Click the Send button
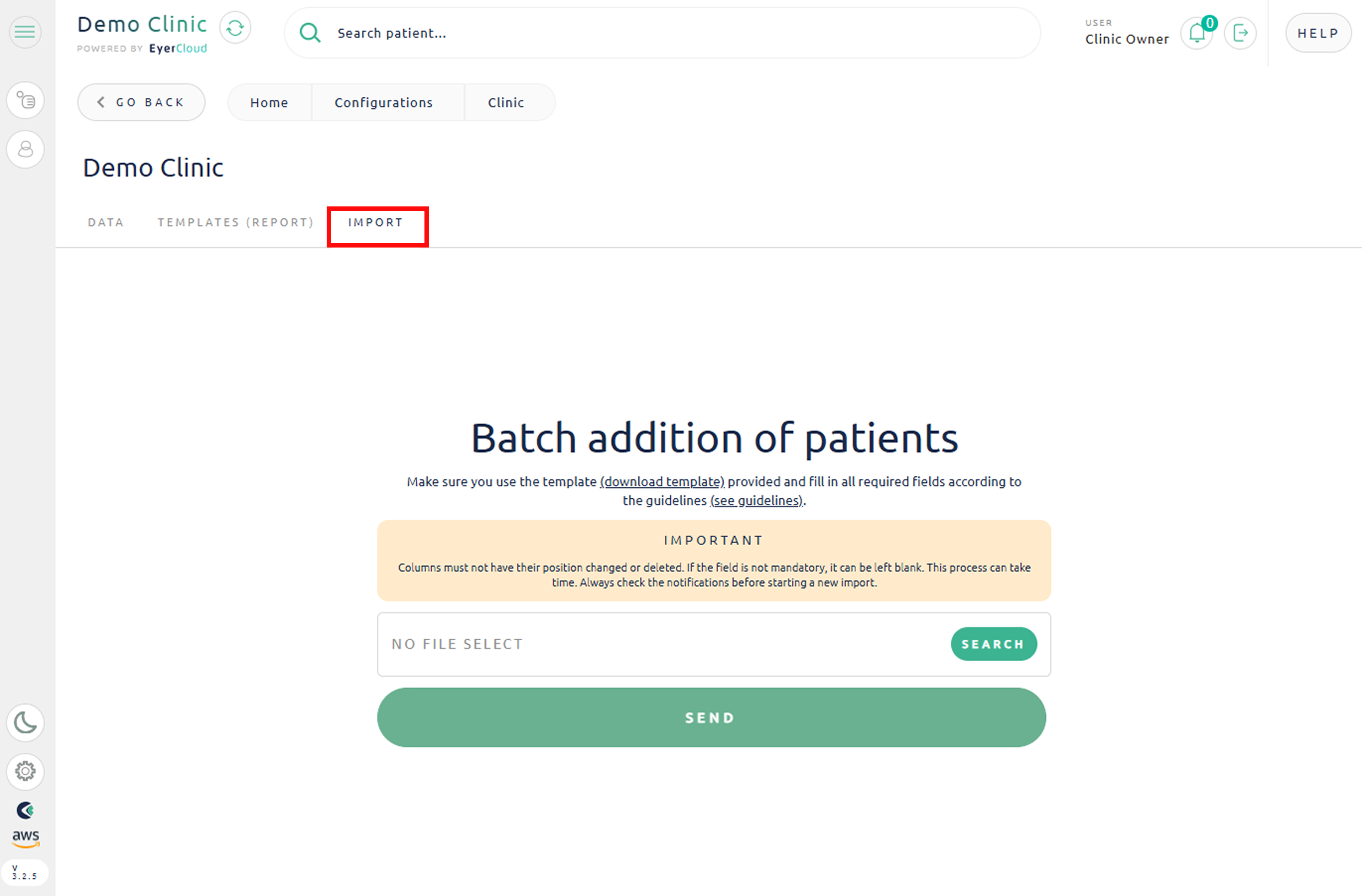 click(x=711, y=717)
